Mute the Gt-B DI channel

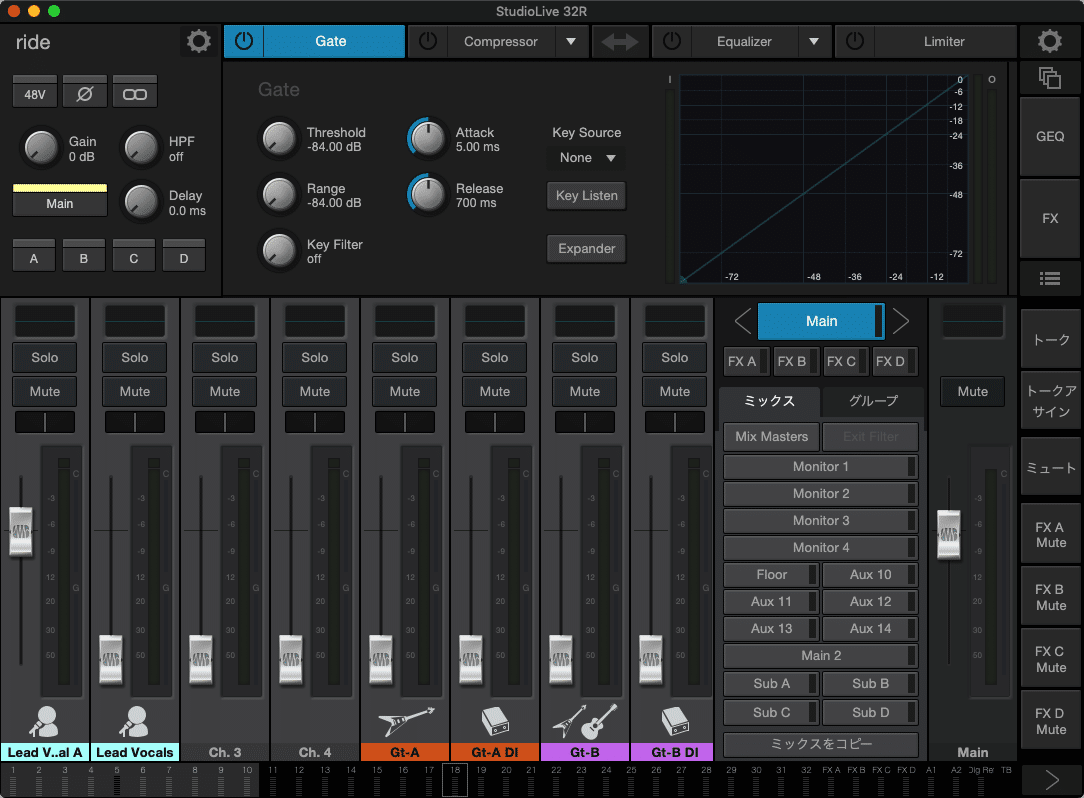click(675, 391)
